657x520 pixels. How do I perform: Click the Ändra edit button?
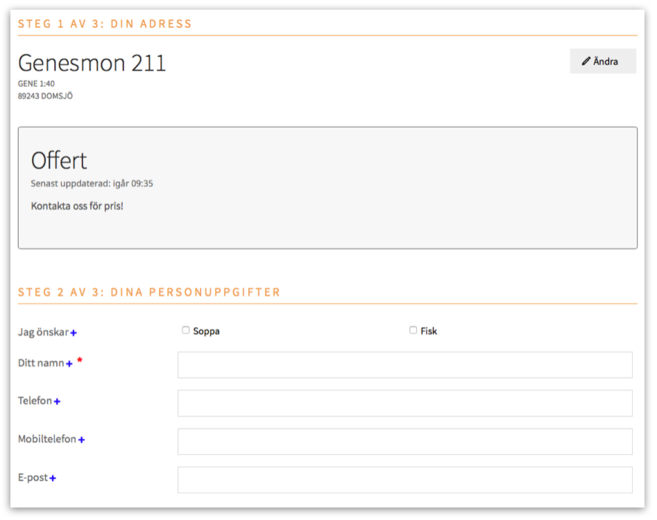[x=602, y=61]
